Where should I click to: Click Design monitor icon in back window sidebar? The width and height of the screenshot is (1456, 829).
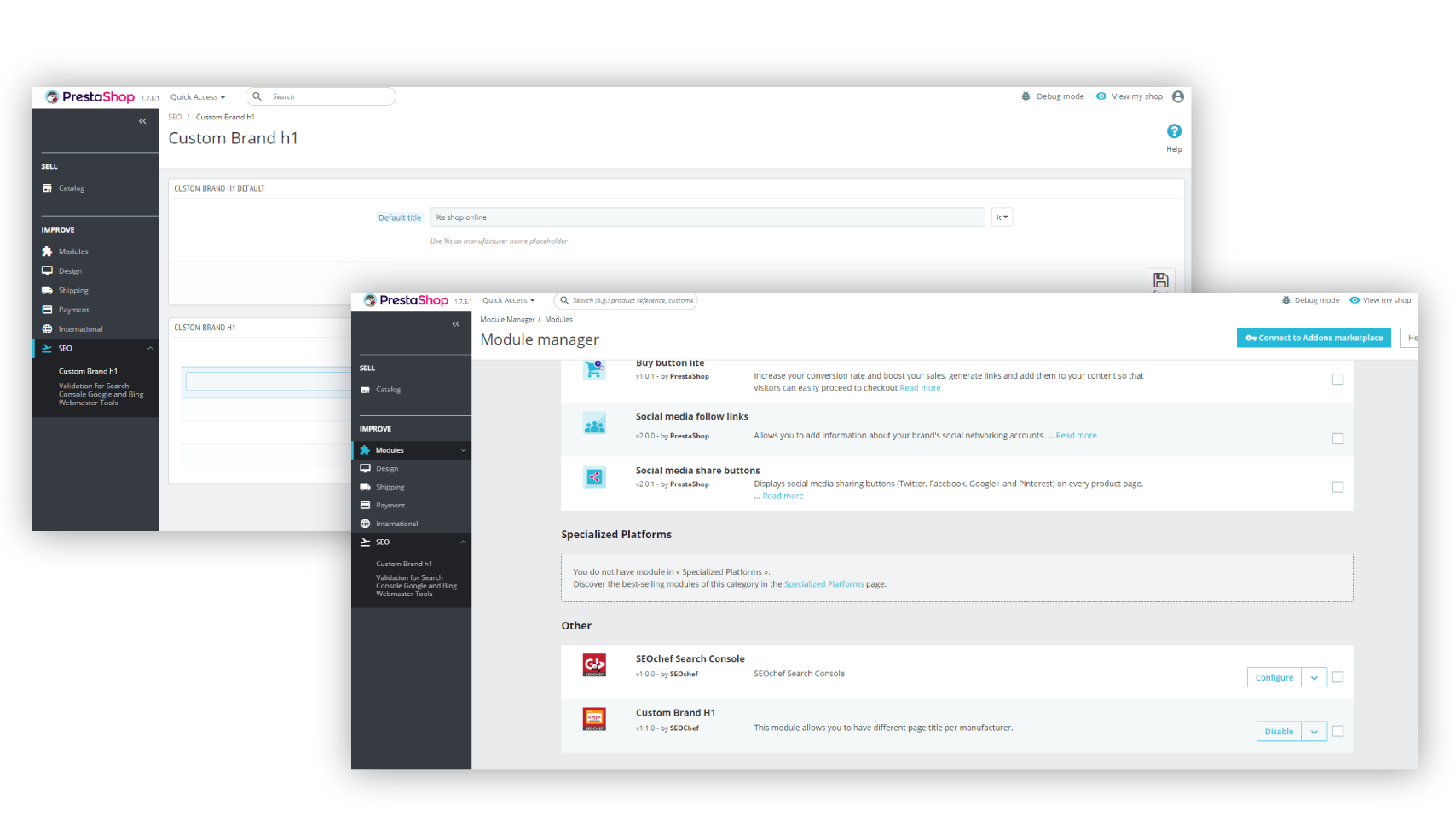coord(47,271)
